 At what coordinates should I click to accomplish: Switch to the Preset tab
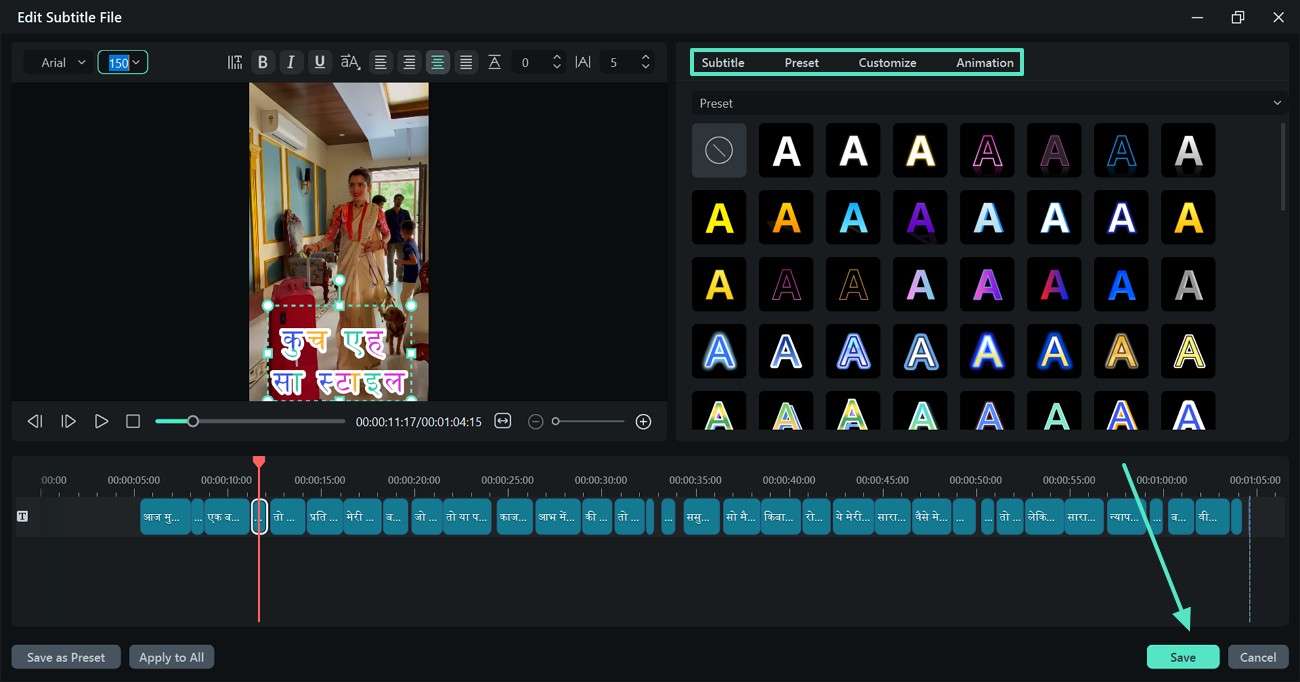(802, 62)
